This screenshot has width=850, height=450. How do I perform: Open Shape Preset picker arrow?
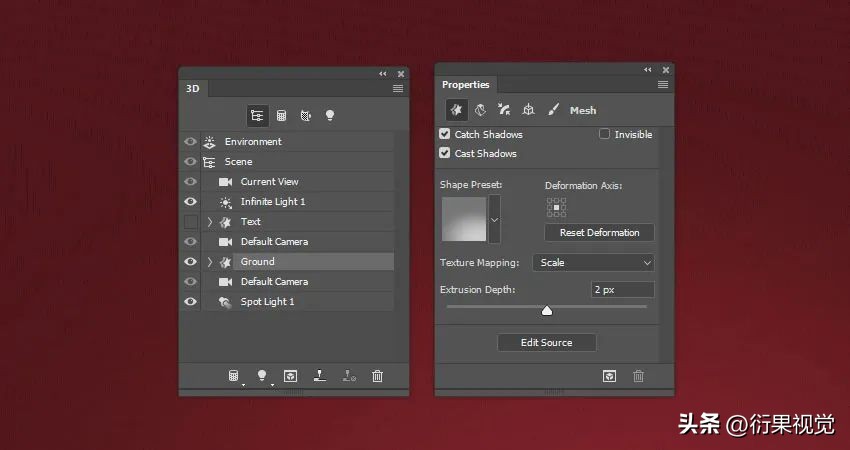[494, 220]
